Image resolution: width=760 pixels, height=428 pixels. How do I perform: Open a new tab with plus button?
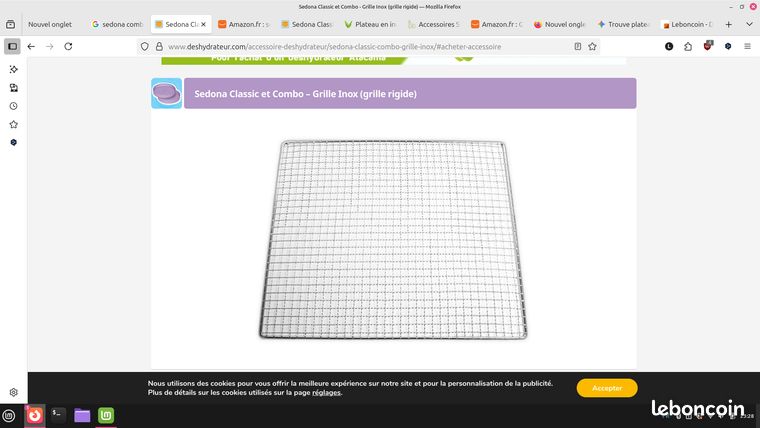click(x=728, y=24)
